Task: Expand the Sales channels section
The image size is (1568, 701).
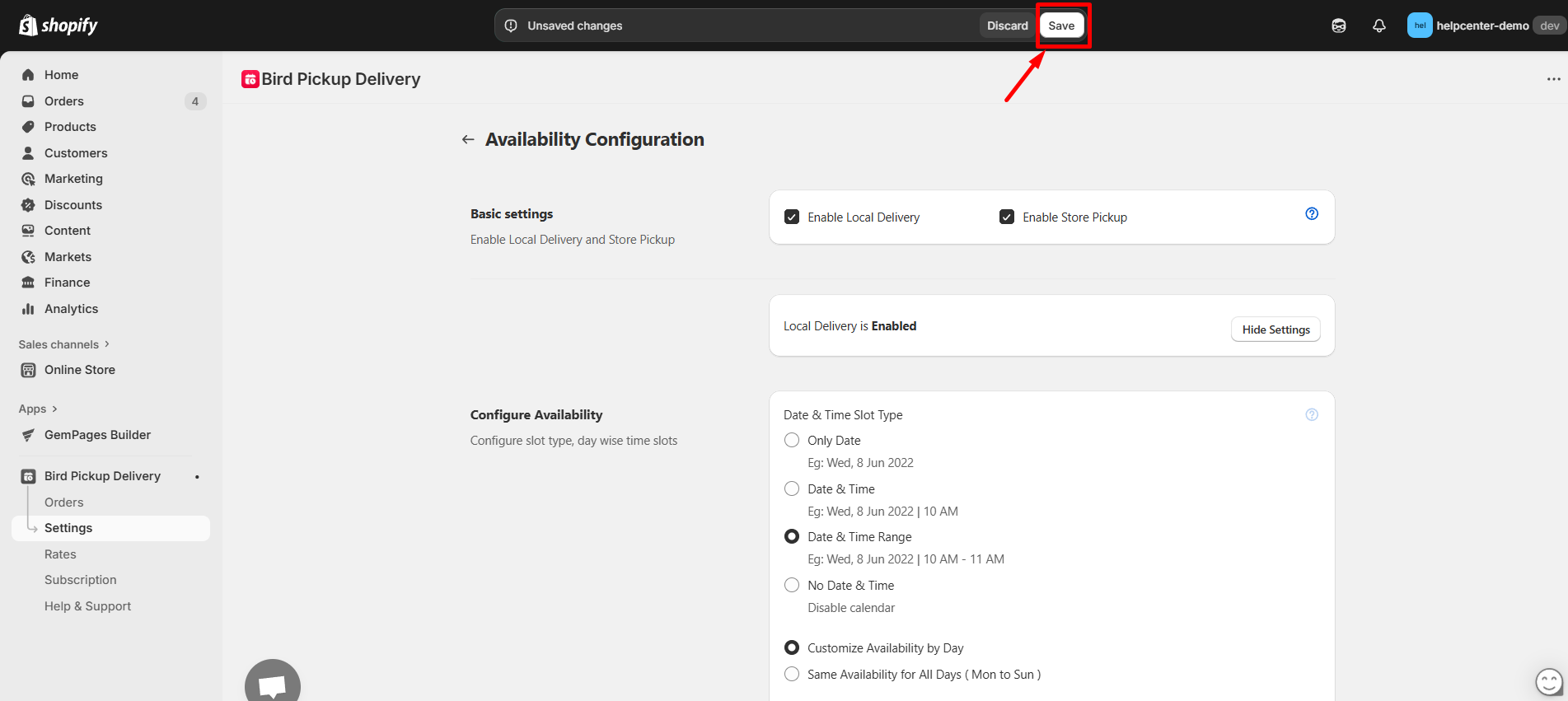Action: point(63,344)
